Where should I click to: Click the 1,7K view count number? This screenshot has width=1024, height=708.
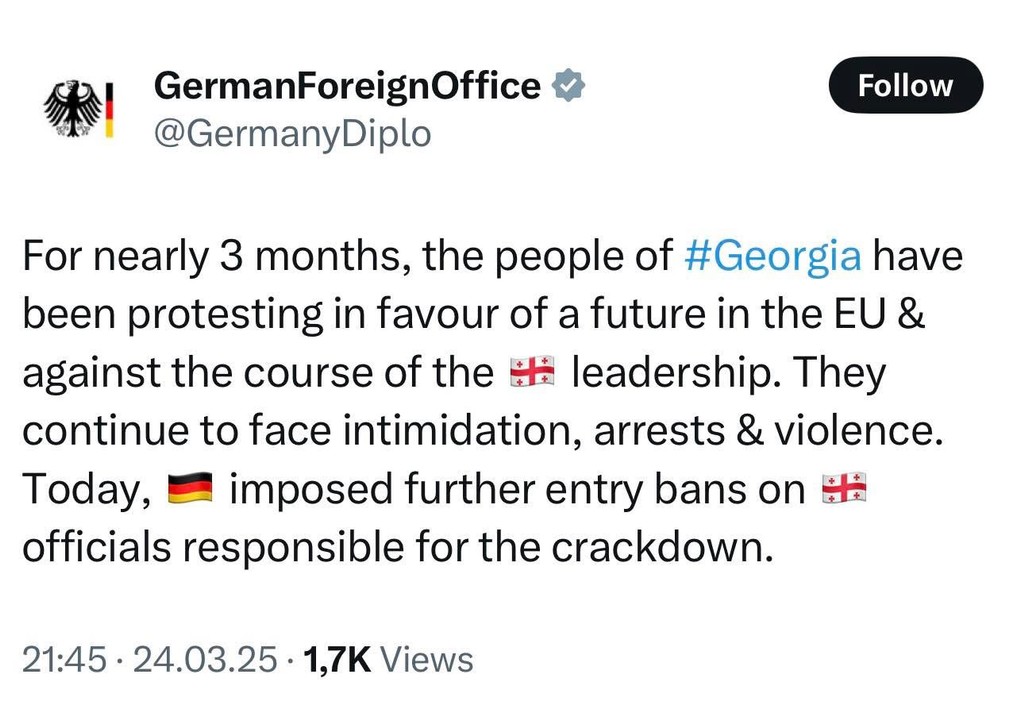pyautogui.click(x=337, y=660)
